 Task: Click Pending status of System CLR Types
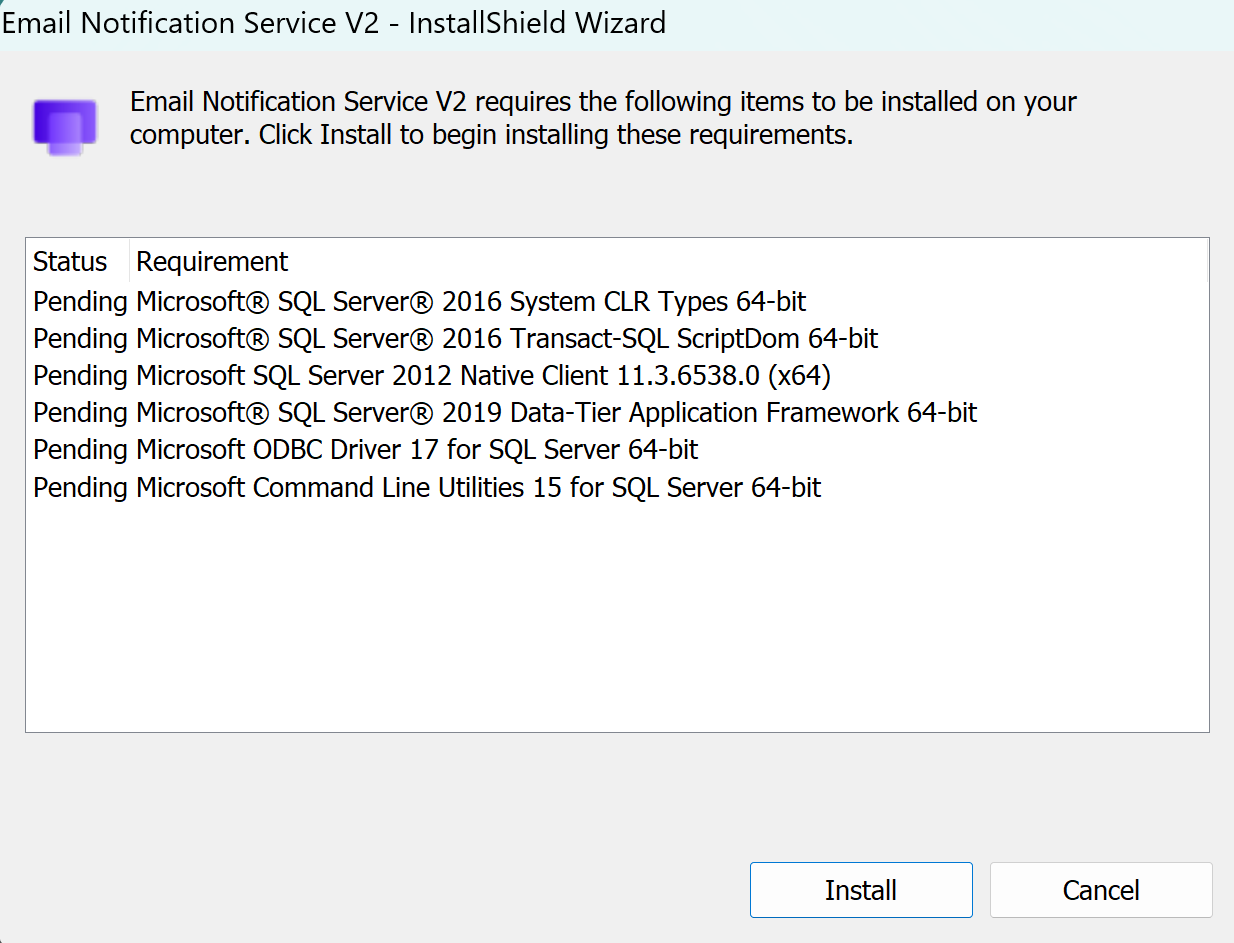click(80, 301)
